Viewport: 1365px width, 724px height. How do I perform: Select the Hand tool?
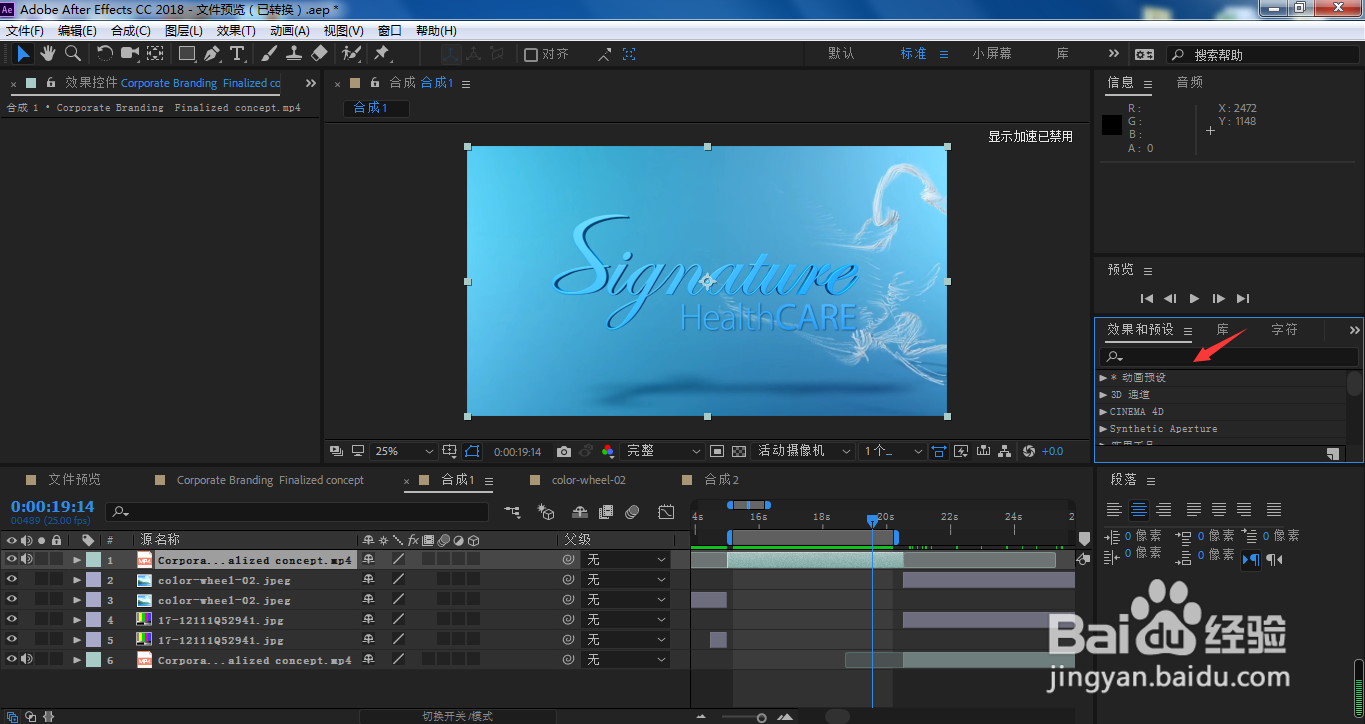pyautogui.click(x=48, y=53)
